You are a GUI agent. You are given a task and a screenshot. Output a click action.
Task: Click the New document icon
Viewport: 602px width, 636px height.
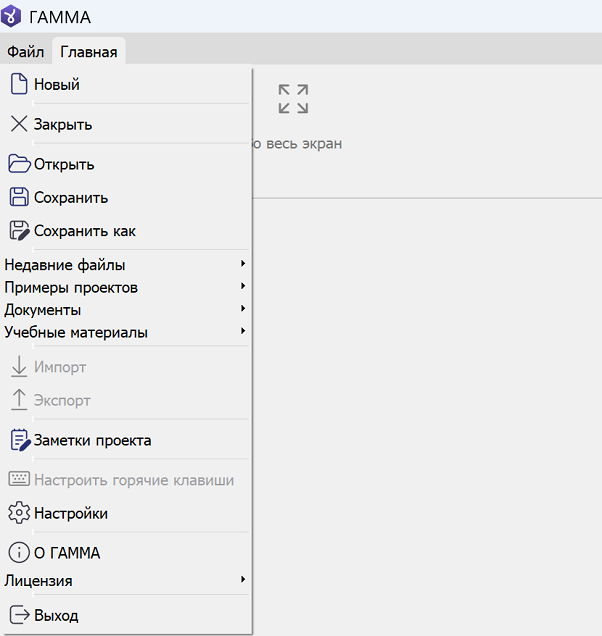coord(19,85)
